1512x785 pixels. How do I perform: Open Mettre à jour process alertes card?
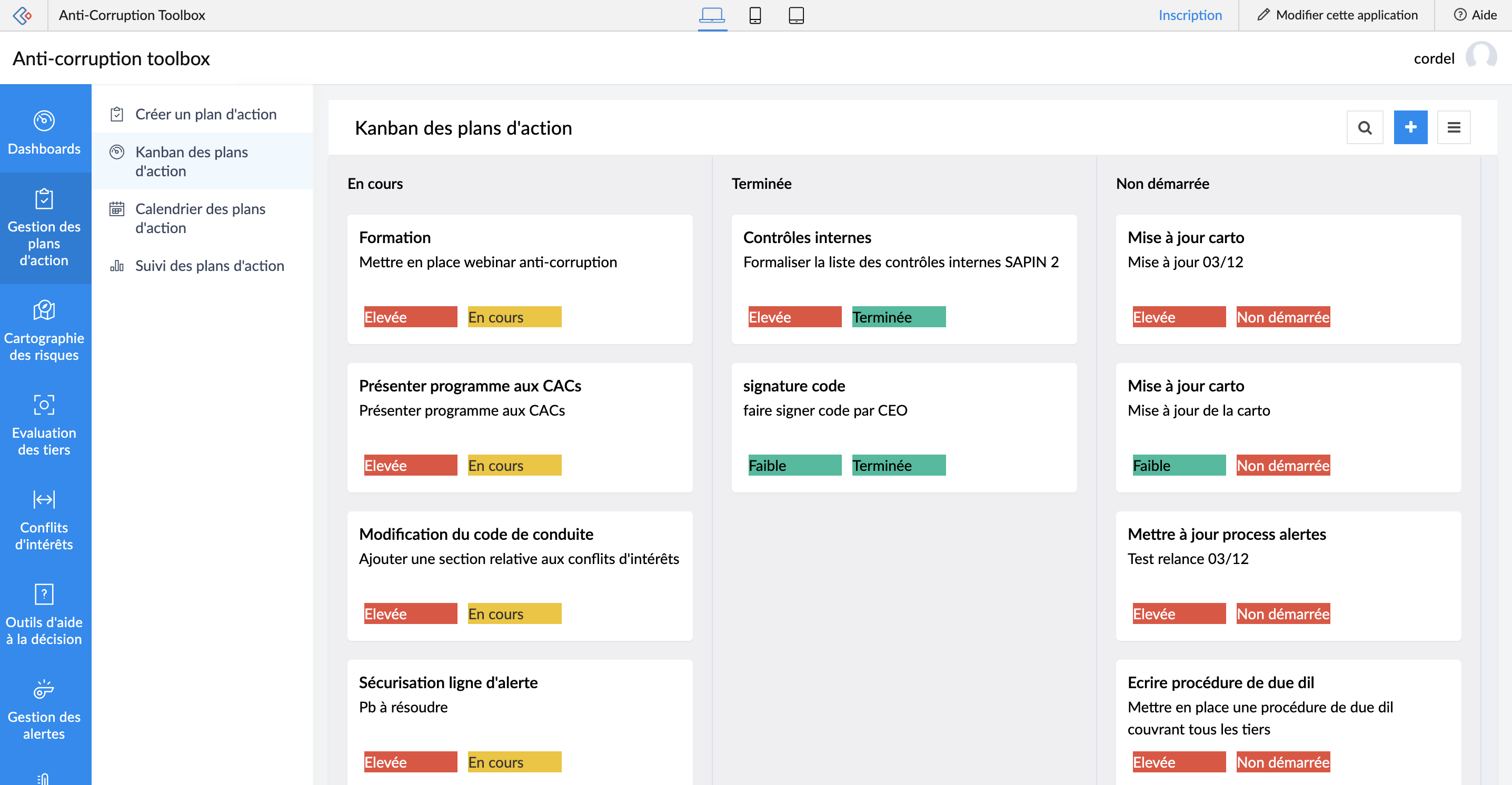pyautogui.click(x=1288, y=576)
